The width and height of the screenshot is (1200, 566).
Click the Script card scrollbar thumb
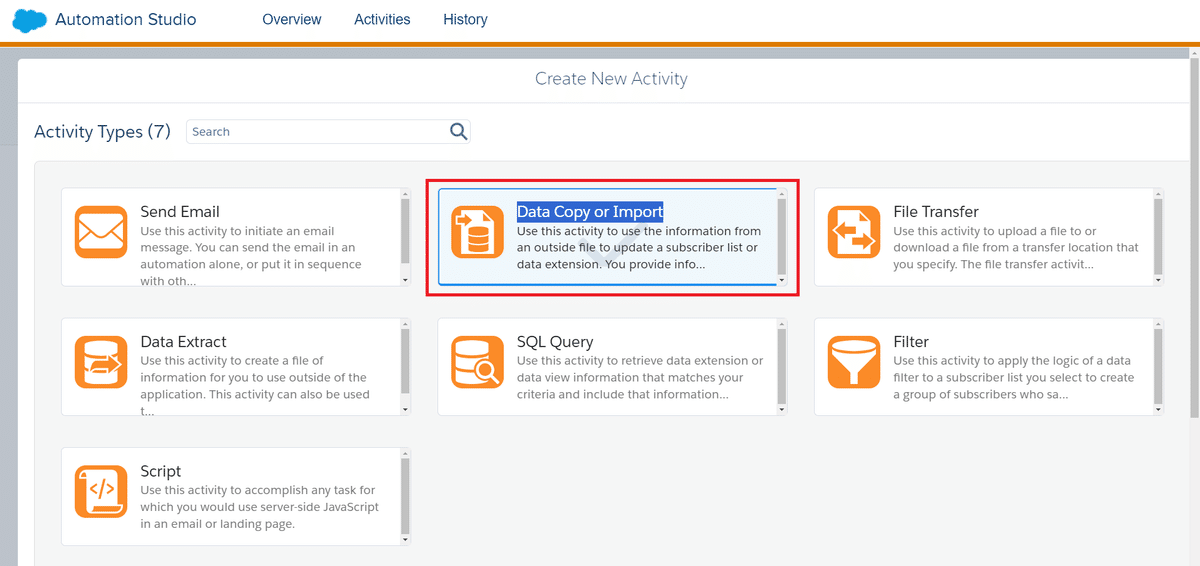point(405,494)
